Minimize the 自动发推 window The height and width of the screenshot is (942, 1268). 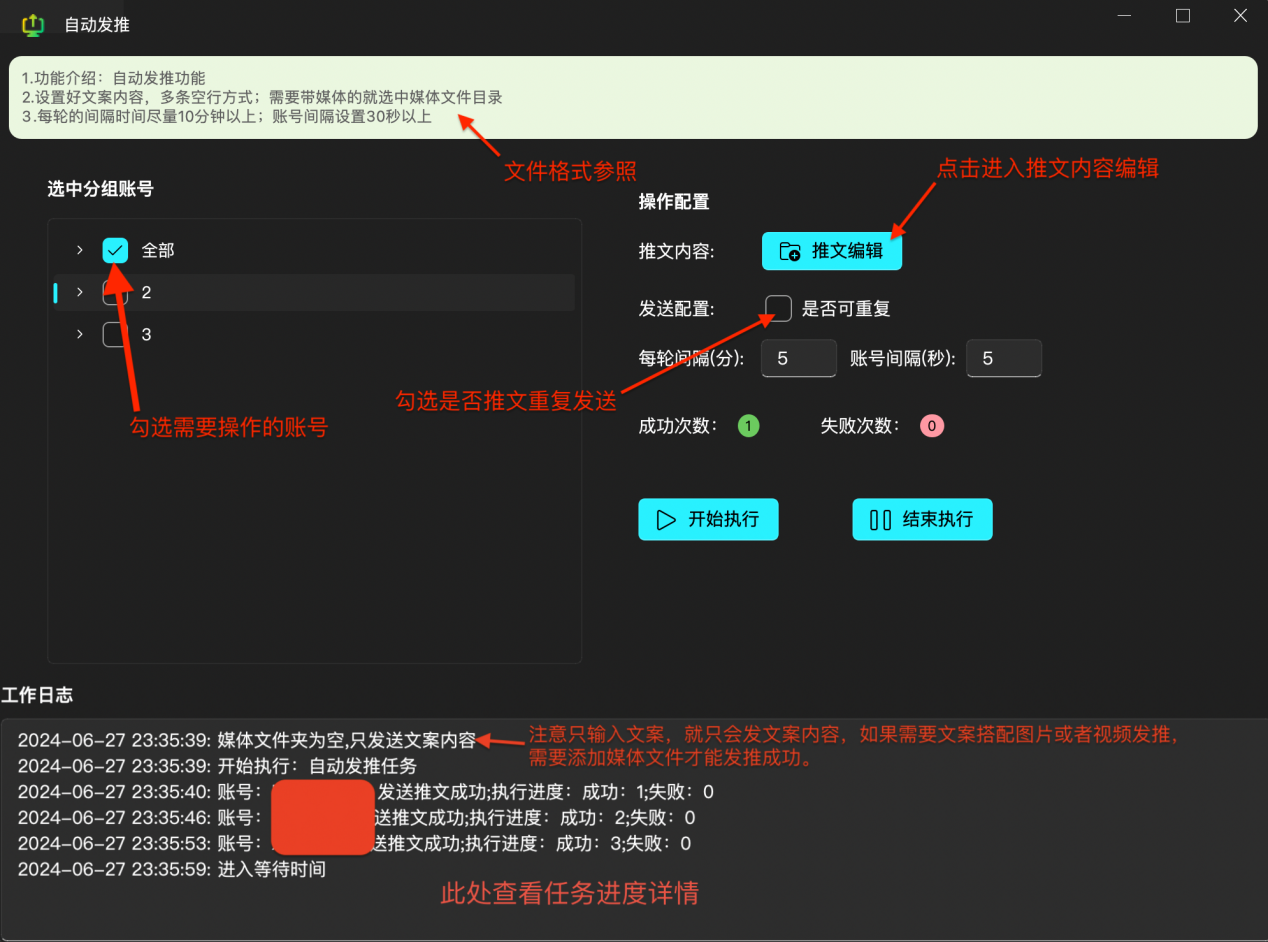pyautogui.click(x=1125, y=16)
